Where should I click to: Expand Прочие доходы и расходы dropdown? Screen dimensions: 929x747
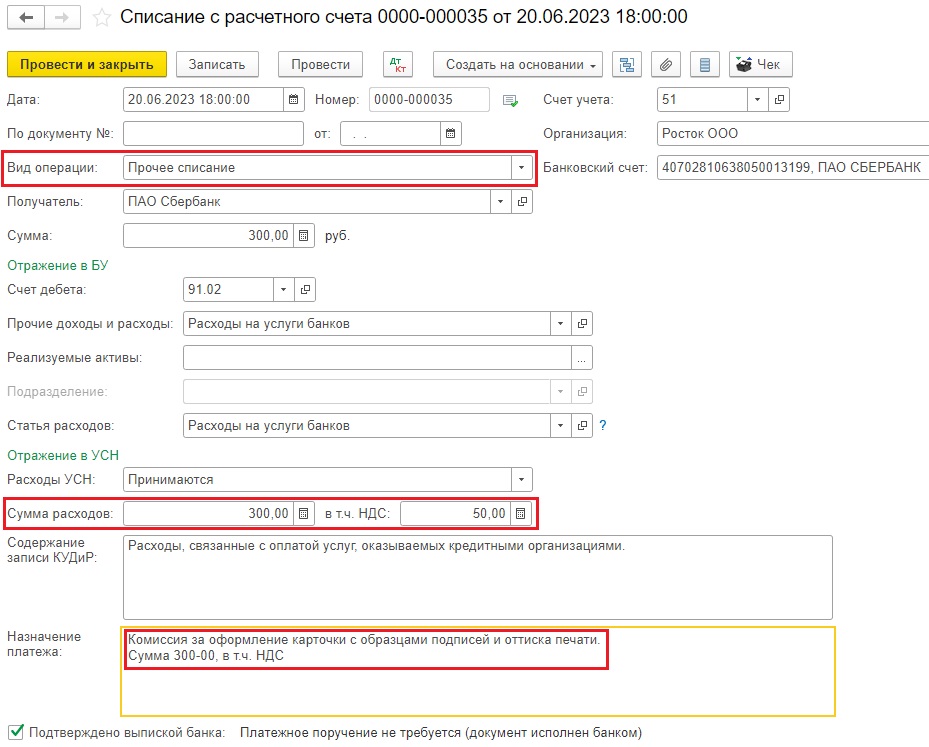(560, 323)
